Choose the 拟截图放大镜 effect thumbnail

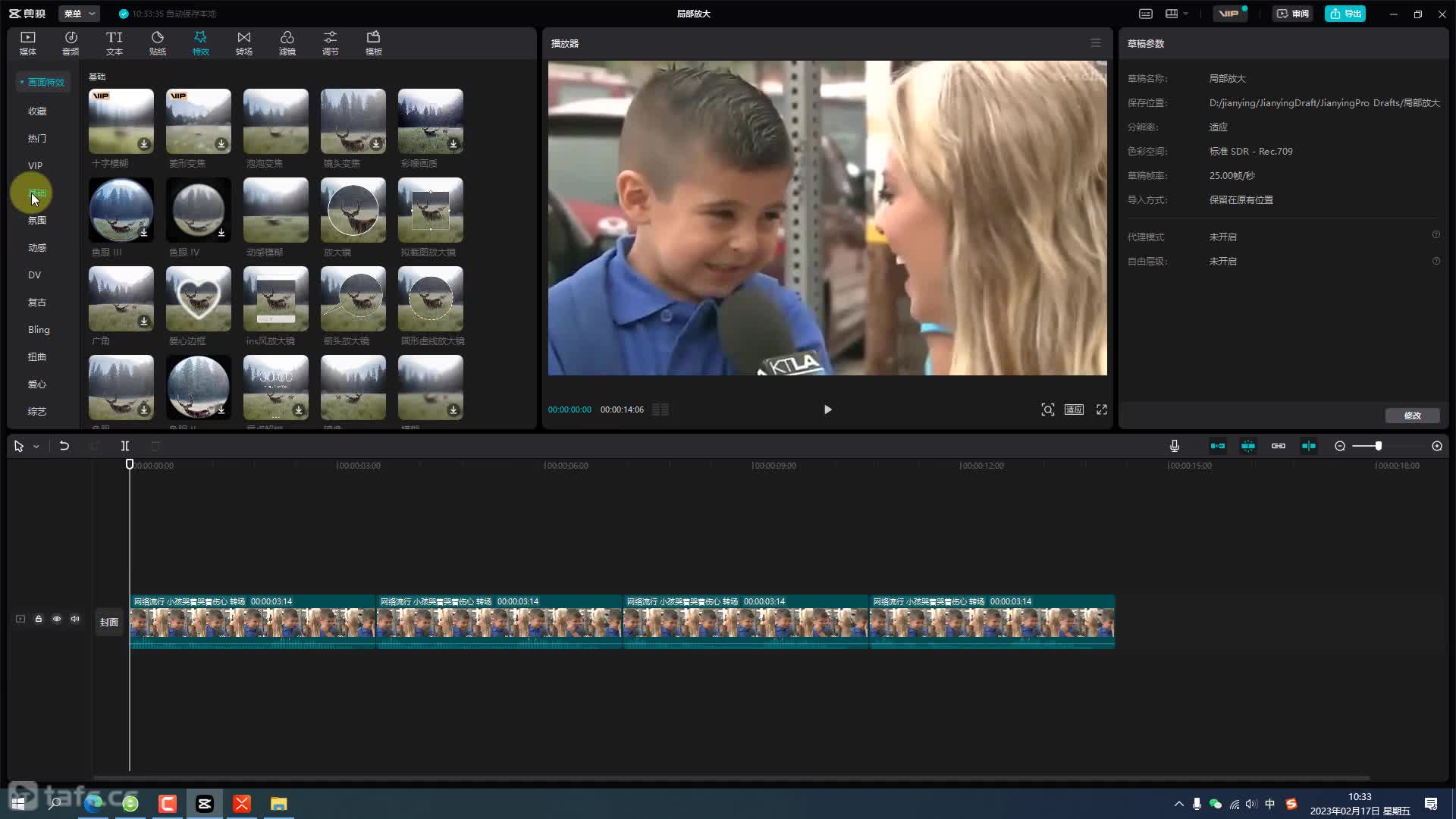point(431,210)
